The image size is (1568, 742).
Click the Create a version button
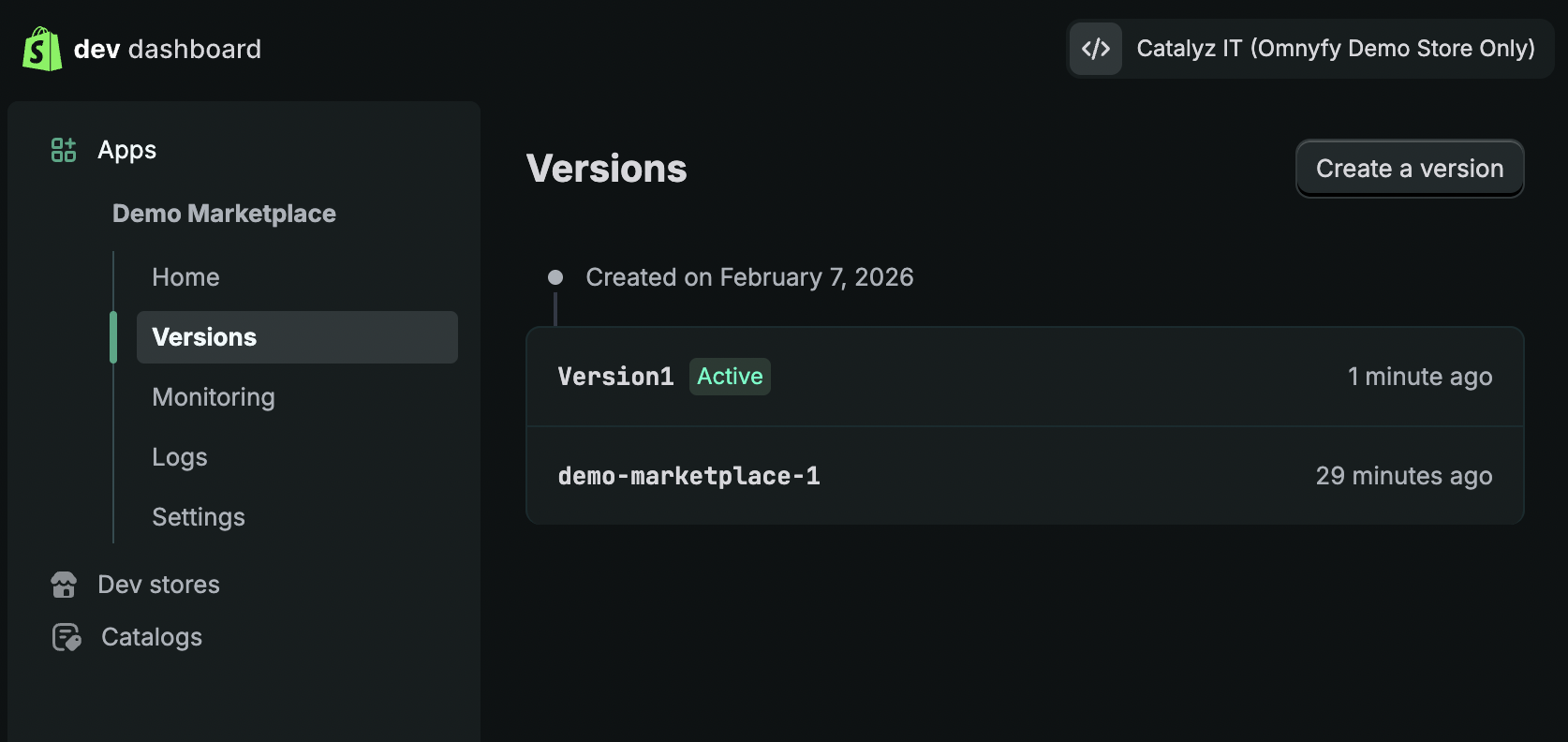point(1410,169)
